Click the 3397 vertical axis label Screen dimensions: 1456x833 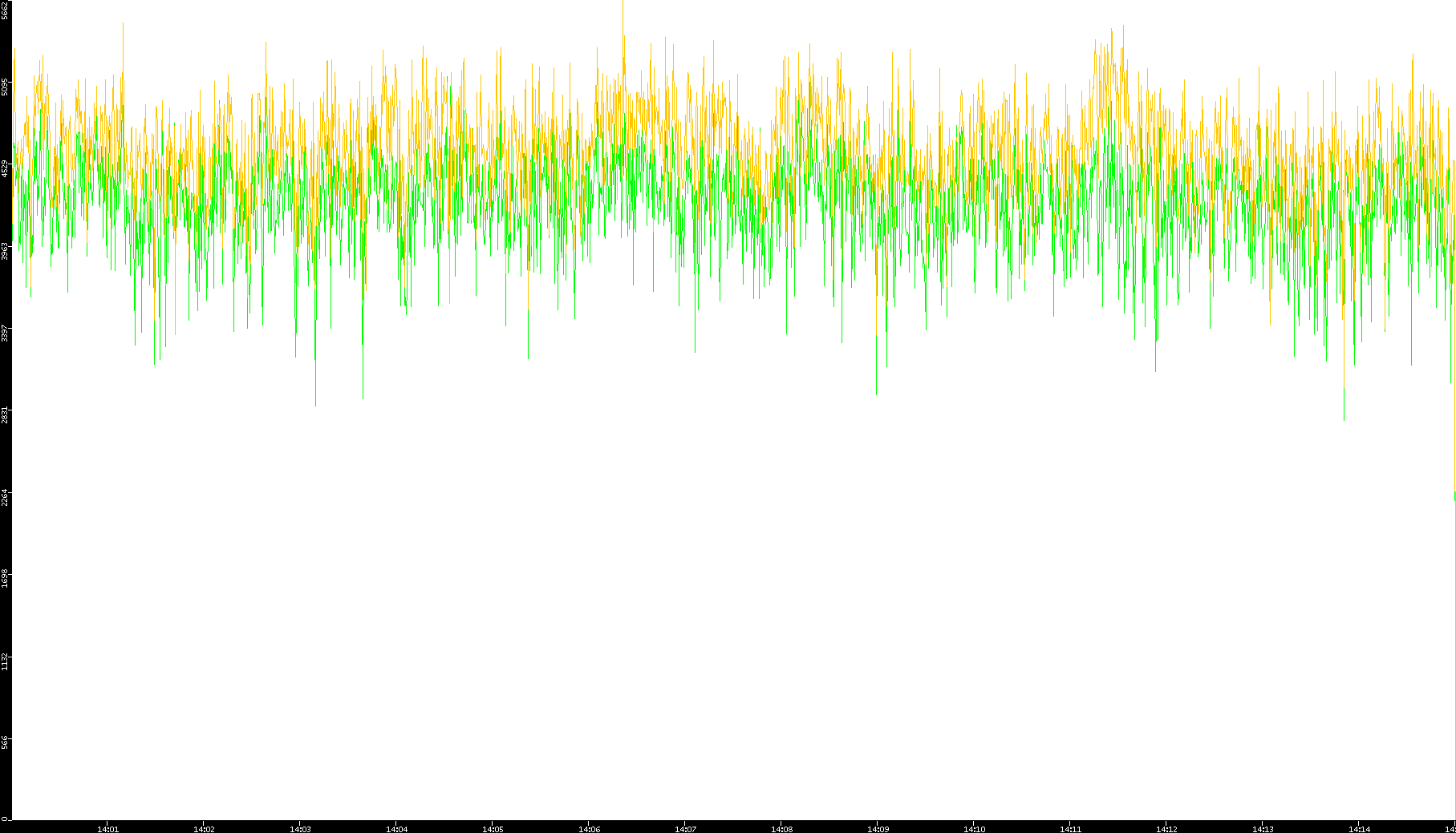coord(5,333)
